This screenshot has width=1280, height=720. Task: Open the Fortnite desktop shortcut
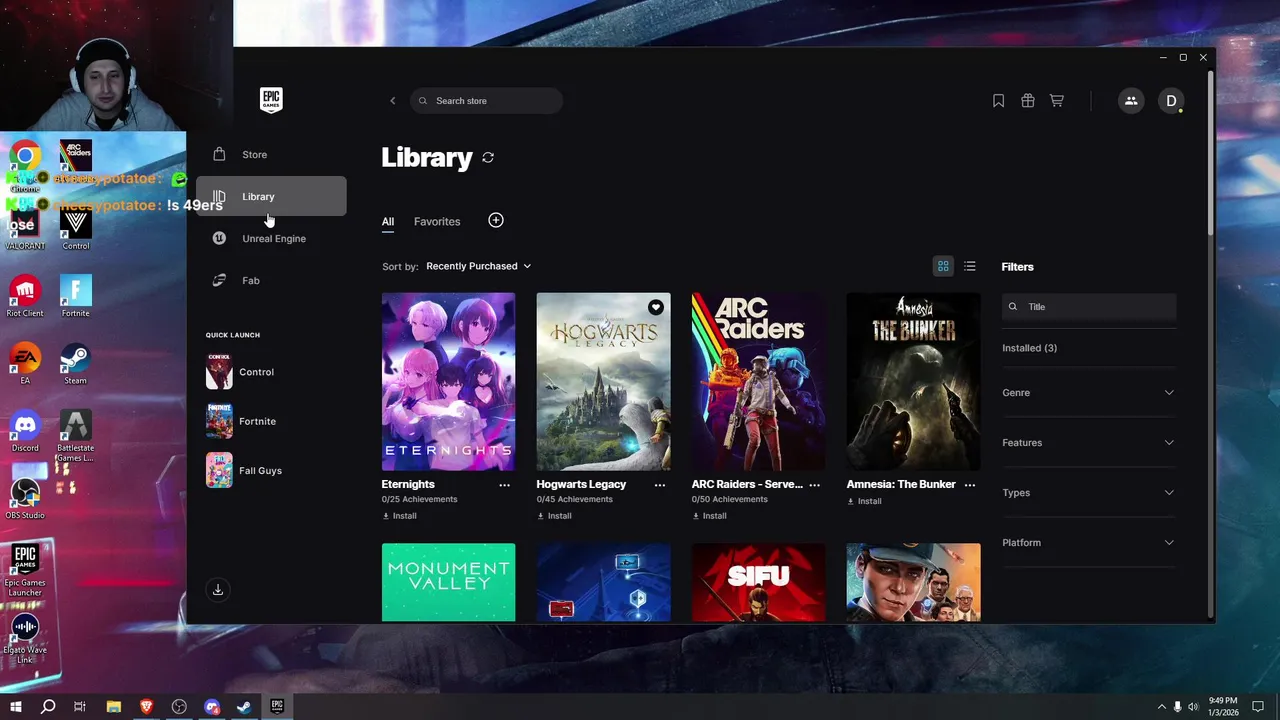click(75, 297)
